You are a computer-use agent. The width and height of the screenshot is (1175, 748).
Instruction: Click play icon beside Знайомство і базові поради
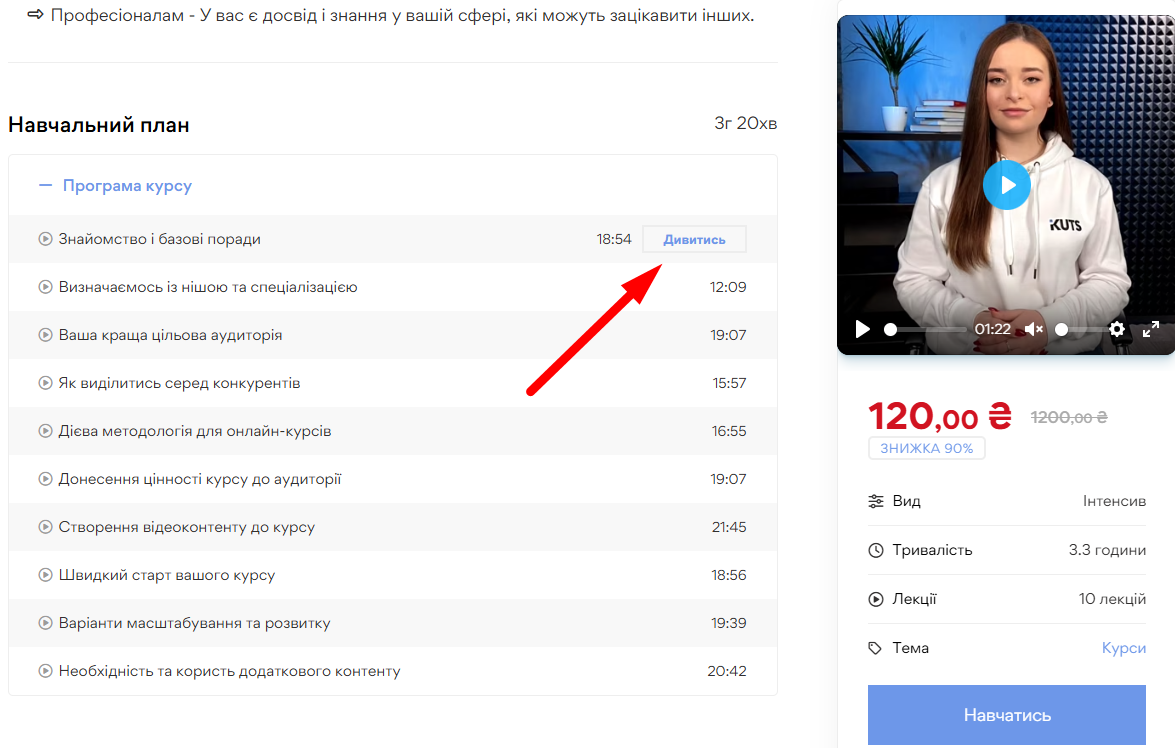click(x=45, y=239)
